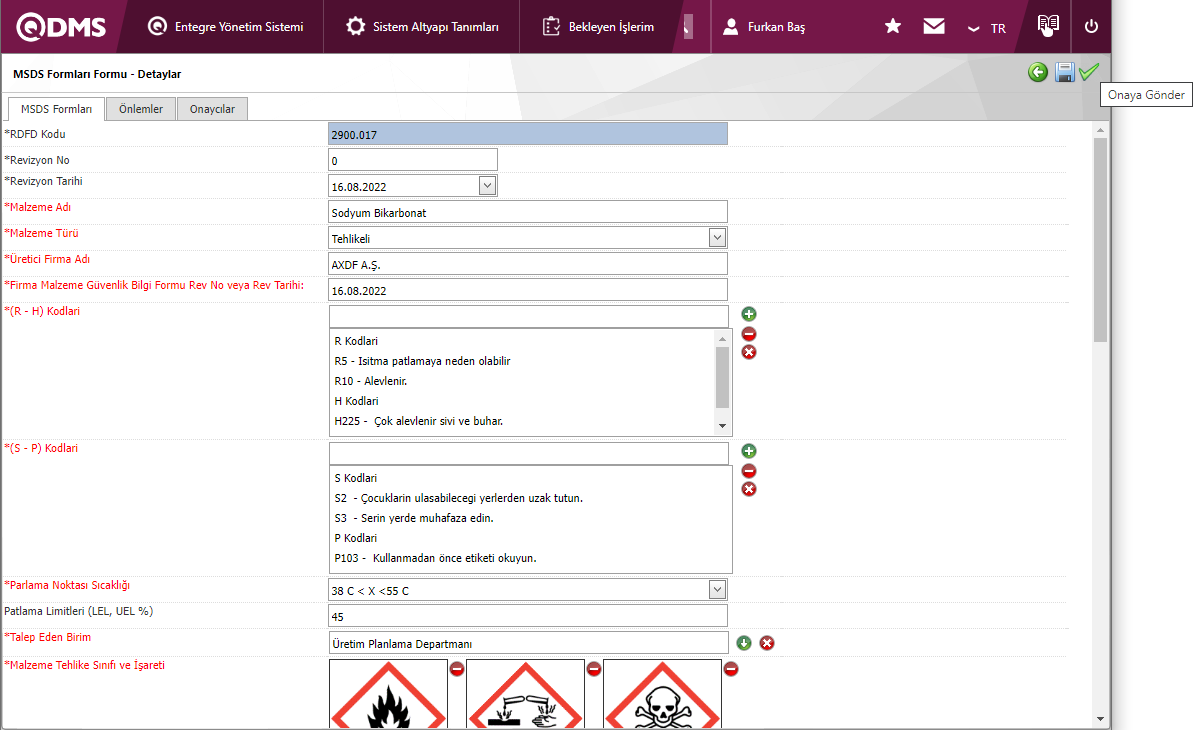Click the green plus next to R-H Kodları
Screen dimensions: 1195x730
(749, 314)
